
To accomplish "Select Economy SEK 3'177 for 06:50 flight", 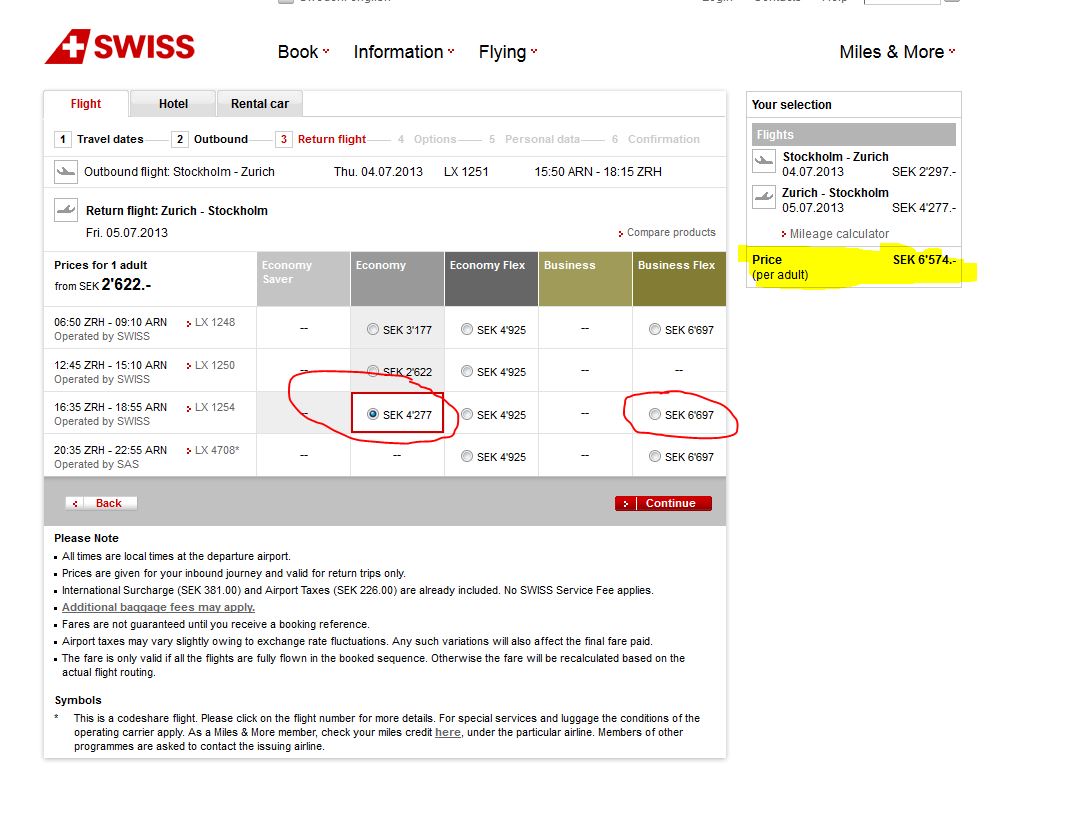I will pos(373,329).
